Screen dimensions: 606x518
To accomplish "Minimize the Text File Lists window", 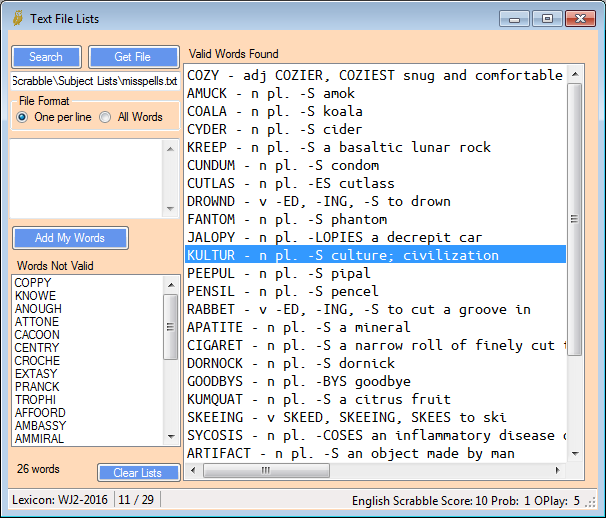I will 514,19.
